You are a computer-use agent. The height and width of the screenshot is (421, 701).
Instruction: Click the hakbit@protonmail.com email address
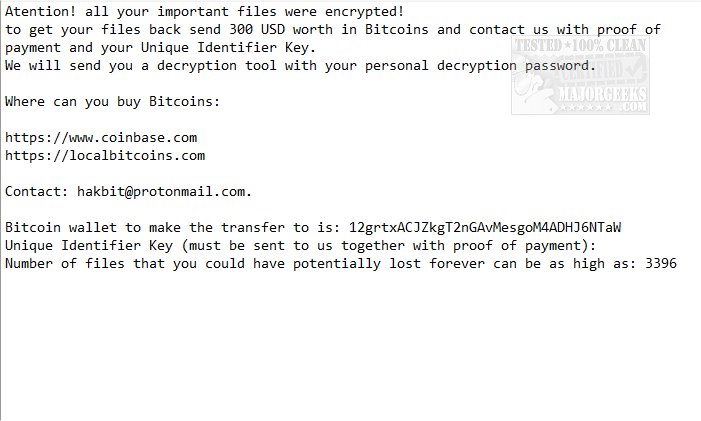tap(162, 191)
